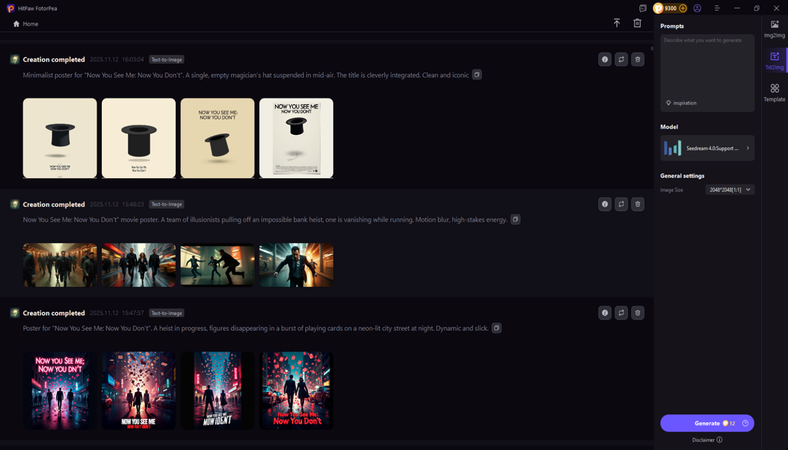Click the Text-to-Image tag on 15:47:57 entry
Image resolution: width=788 pixels, height=450 pixels.
pyautogui.click(x=166, y=313)
